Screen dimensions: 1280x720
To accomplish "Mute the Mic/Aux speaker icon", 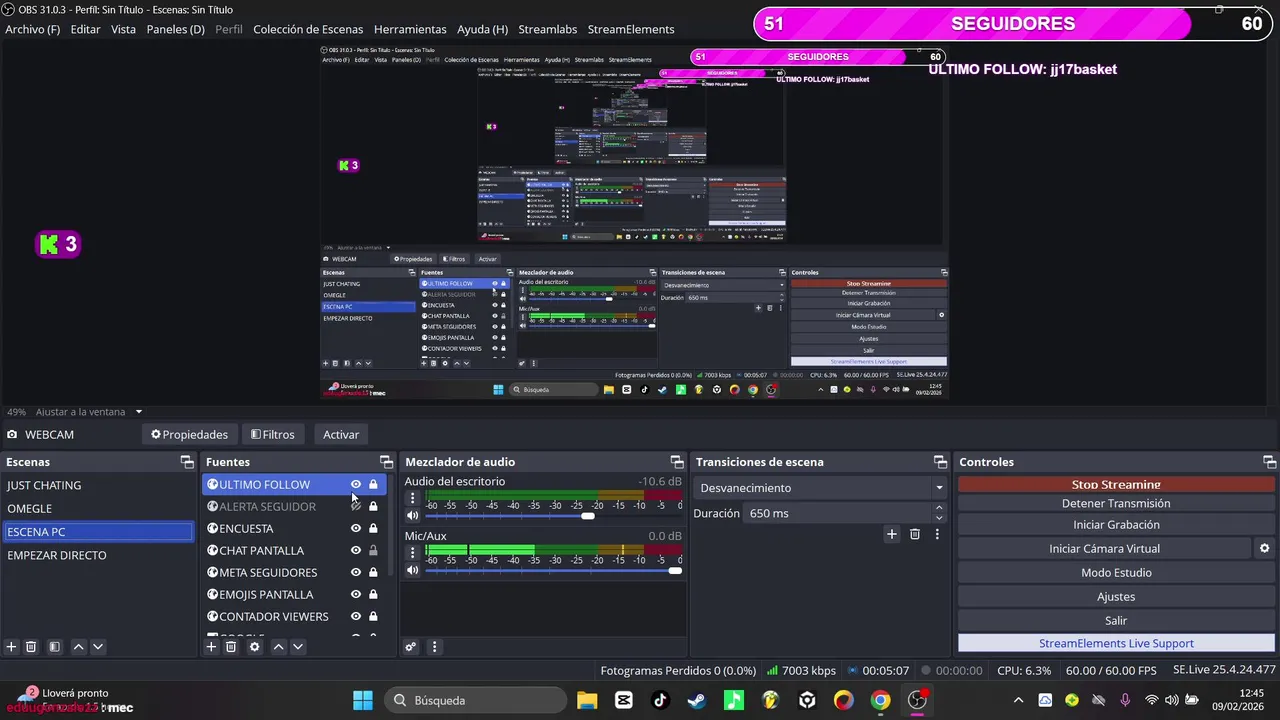I will [412, 570].
